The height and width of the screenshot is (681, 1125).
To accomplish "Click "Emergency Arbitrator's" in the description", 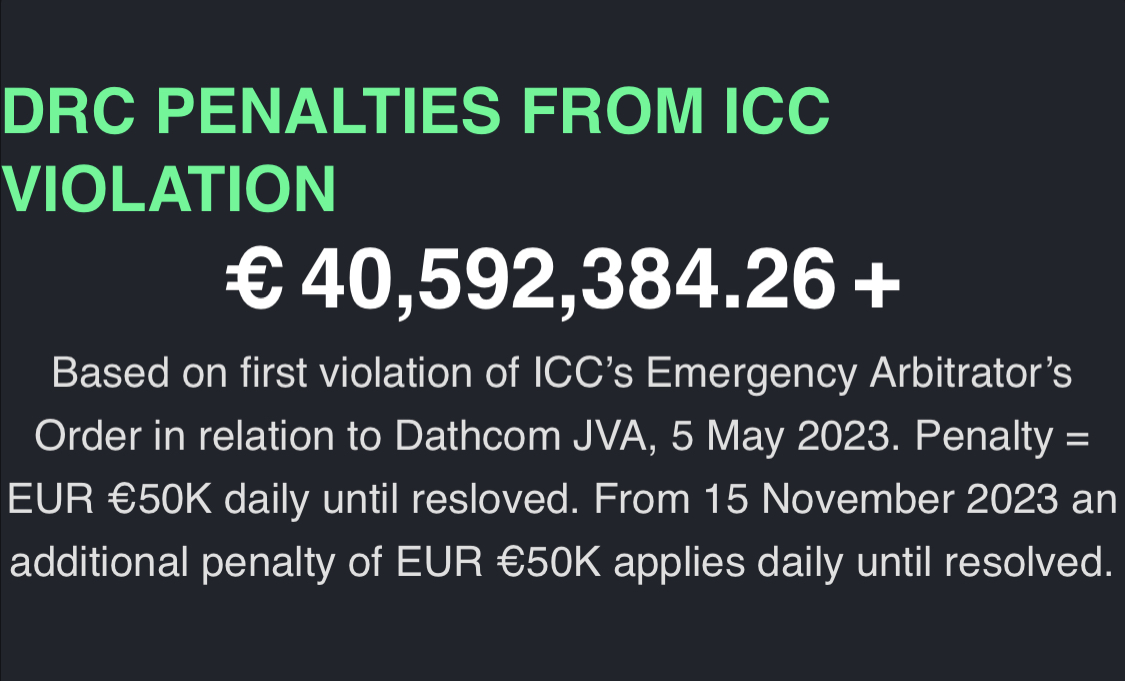I will pyautogui.click(x=859, y=375).
